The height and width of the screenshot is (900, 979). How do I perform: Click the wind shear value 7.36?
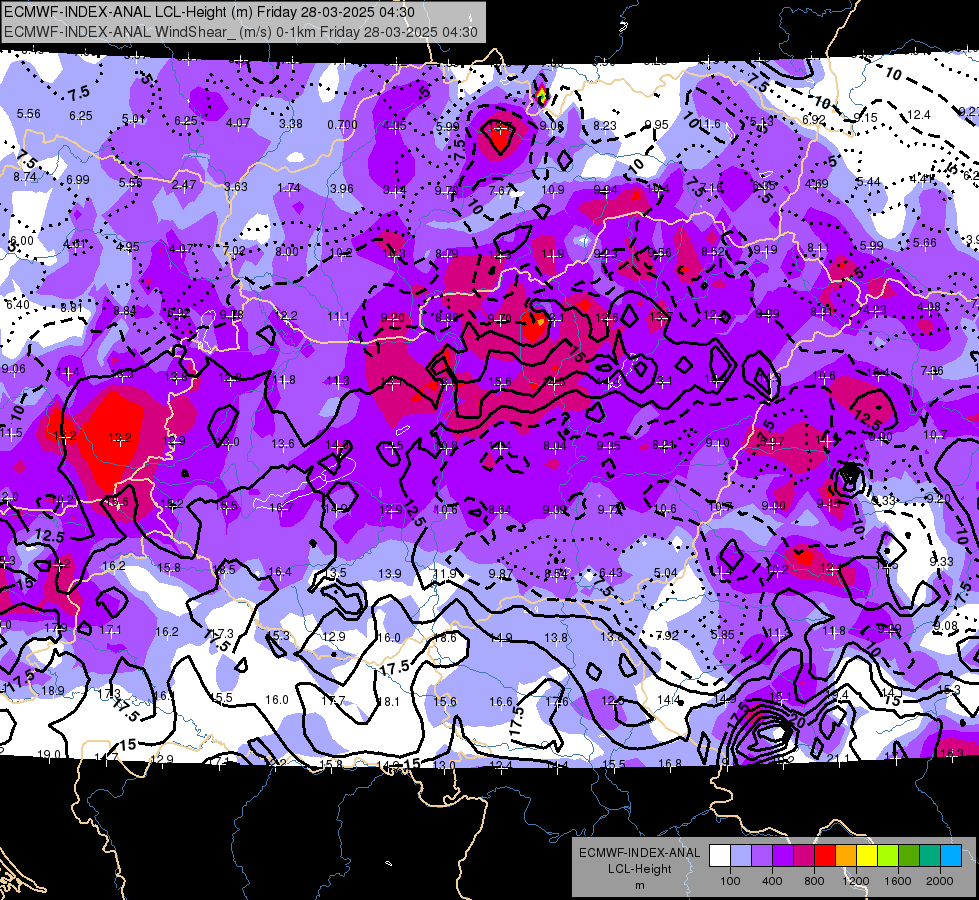(932, 371)
